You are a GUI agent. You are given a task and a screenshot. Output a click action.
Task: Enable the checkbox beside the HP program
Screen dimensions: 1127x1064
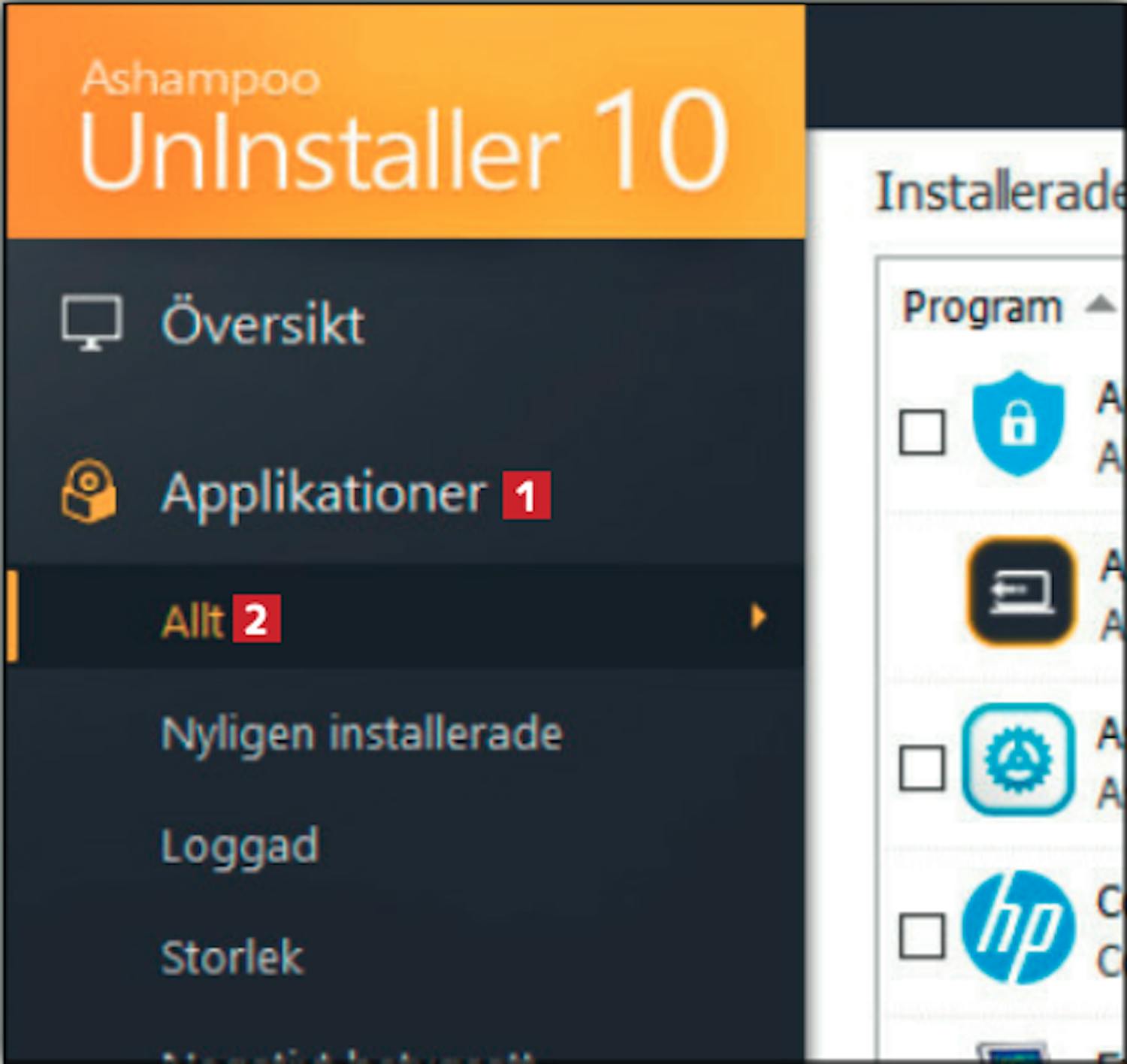[922, 936]
